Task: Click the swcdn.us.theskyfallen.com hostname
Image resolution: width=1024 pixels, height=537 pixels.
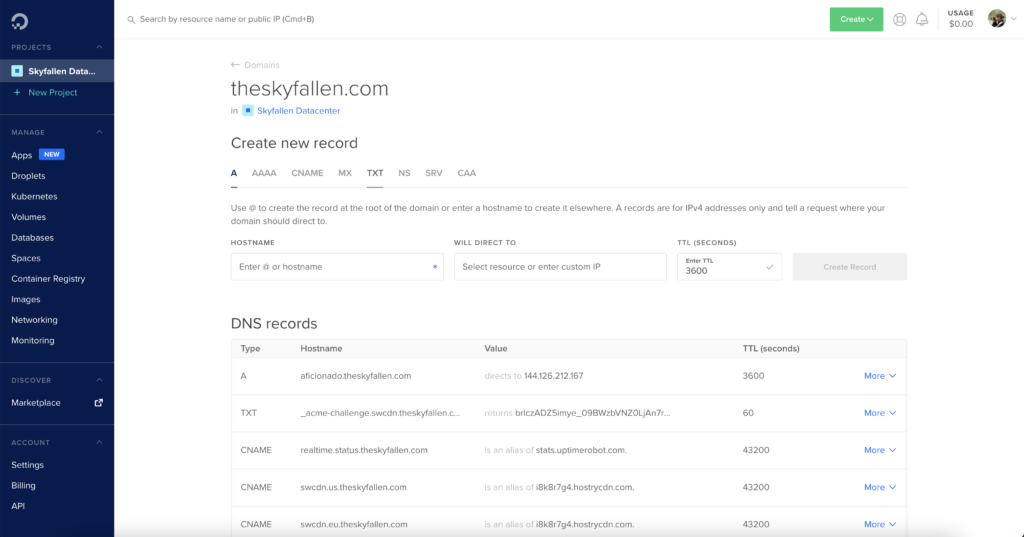Action: (353, 487)
